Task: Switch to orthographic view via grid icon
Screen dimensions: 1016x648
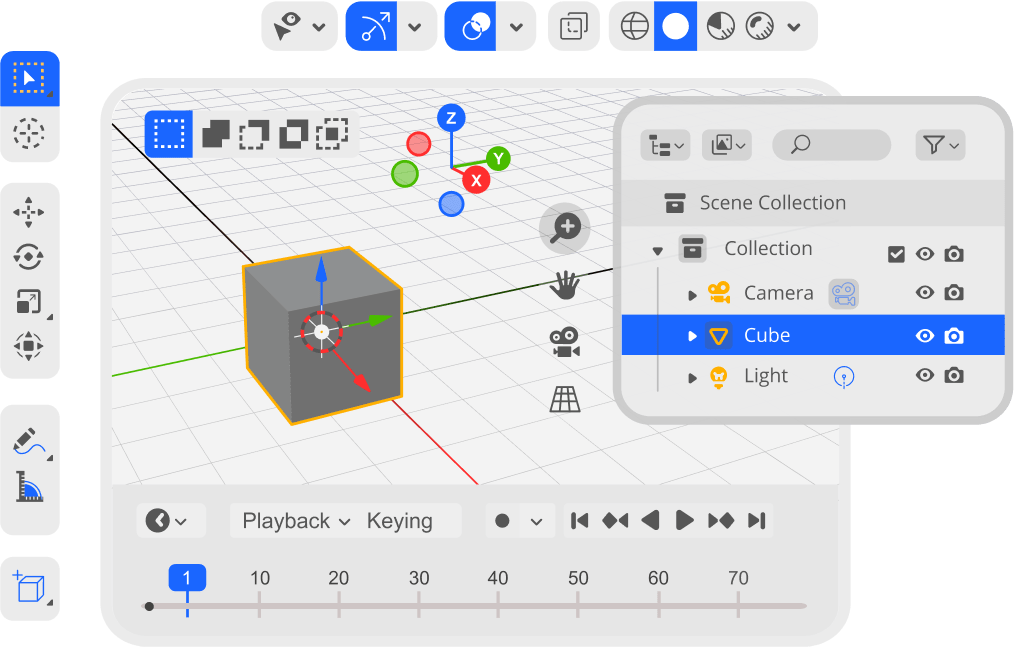Action: [x=565, y=400]
